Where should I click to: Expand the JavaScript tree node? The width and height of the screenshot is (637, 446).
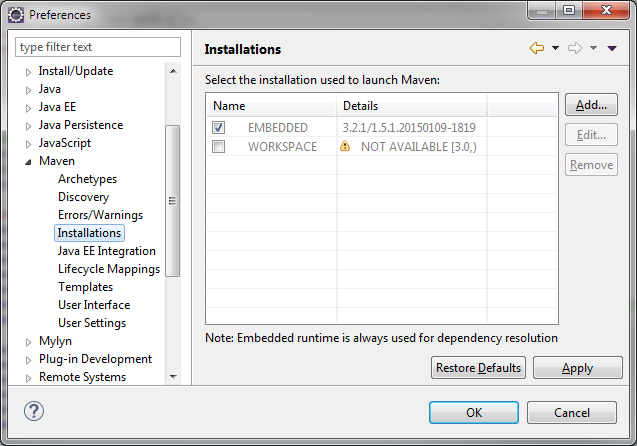pyautogui.click(x=28, y=144)
